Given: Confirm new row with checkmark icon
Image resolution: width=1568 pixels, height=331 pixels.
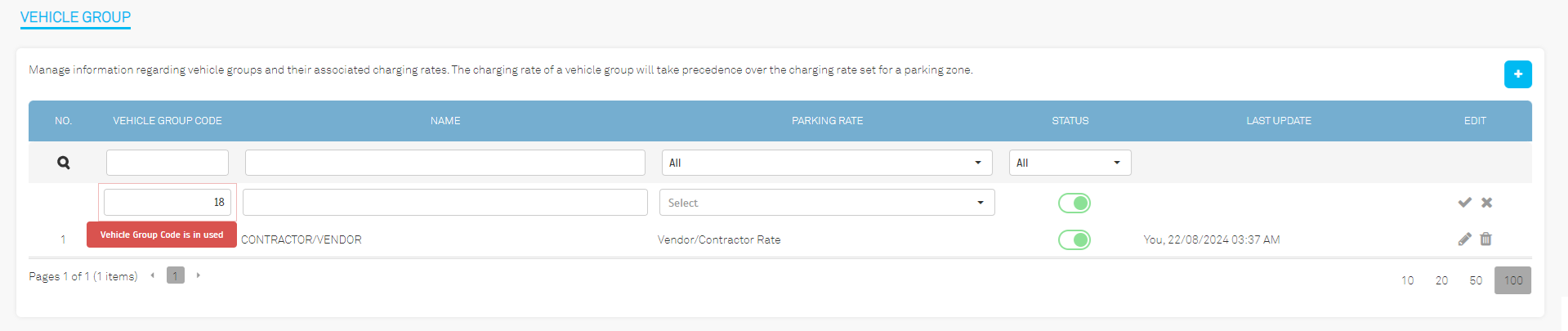Looking at the screenshot, I should (1464, 203).
